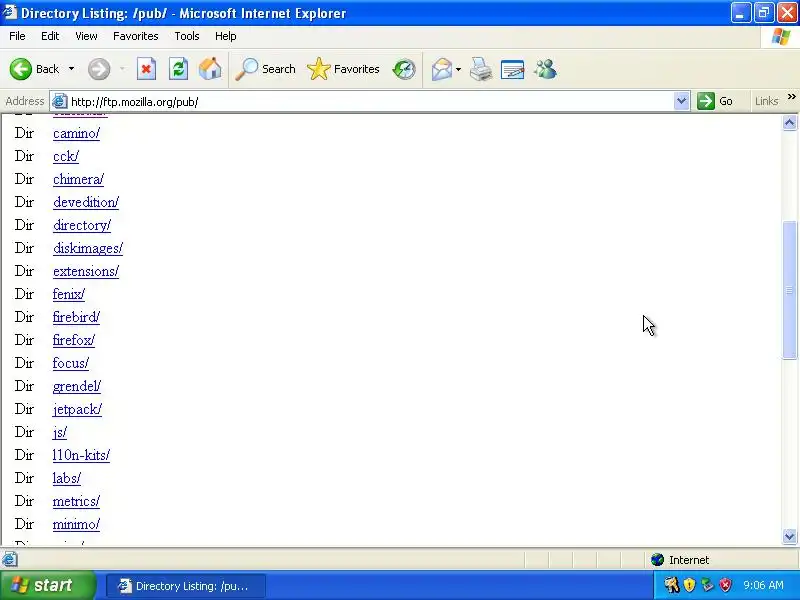This screenshot has height=600, width=800.
Task: Click the Windows start button
Action: click(48, 585)
